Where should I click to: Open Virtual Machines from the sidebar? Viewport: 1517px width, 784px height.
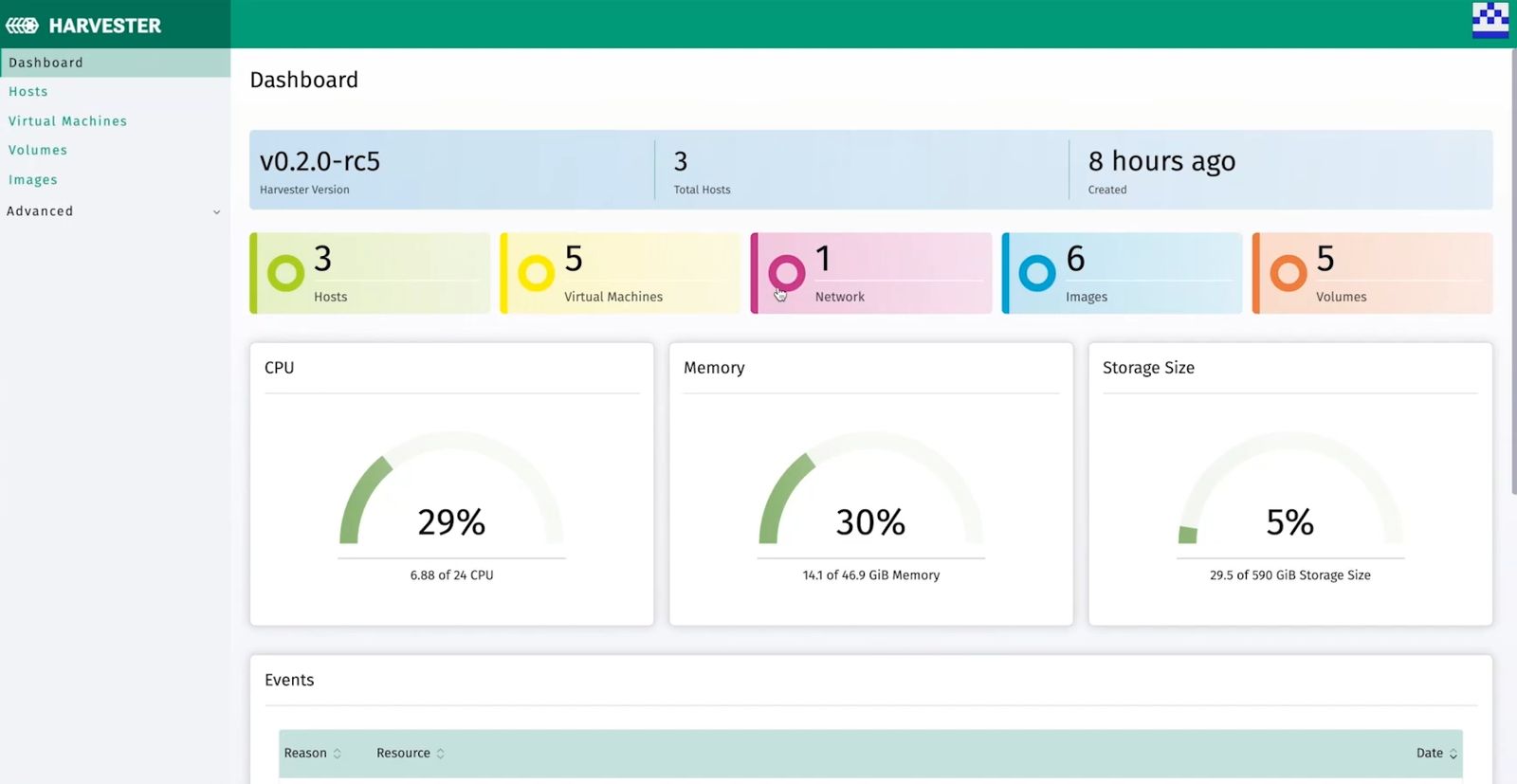click(x=67, y=121)
